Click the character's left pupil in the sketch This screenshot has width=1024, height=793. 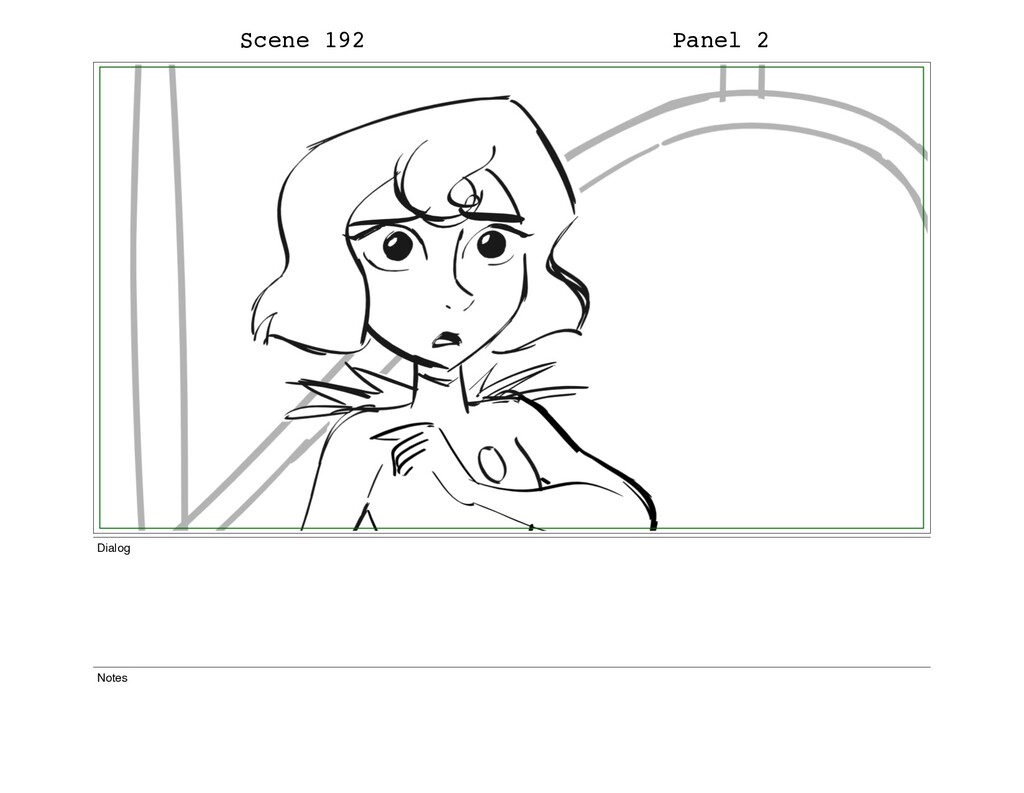(397, 246)
